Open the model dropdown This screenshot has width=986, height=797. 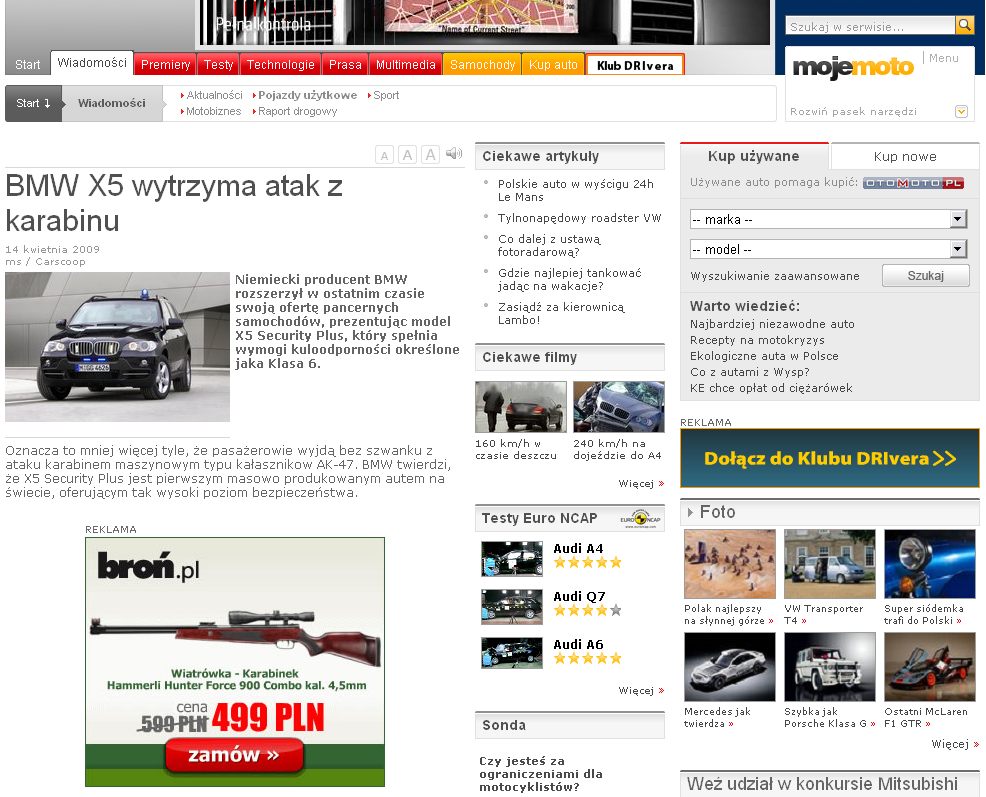point(828,249)
